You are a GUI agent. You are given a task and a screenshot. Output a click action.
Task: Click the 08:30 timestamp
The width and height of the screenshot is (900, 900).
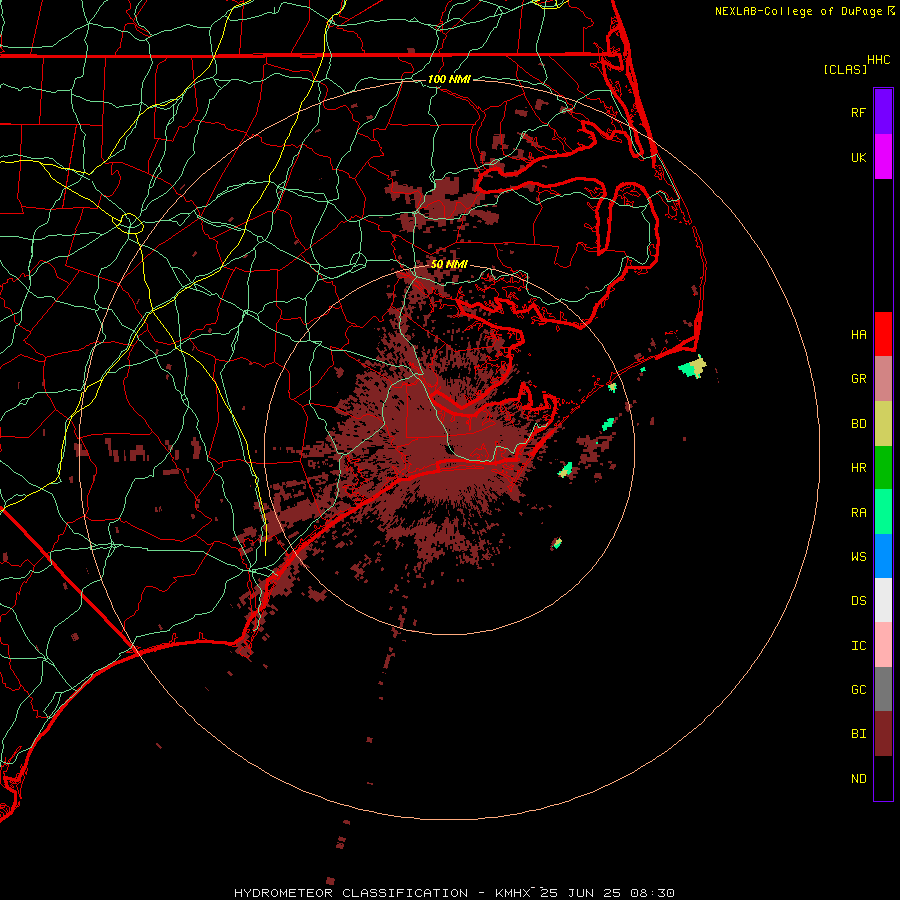652,893
